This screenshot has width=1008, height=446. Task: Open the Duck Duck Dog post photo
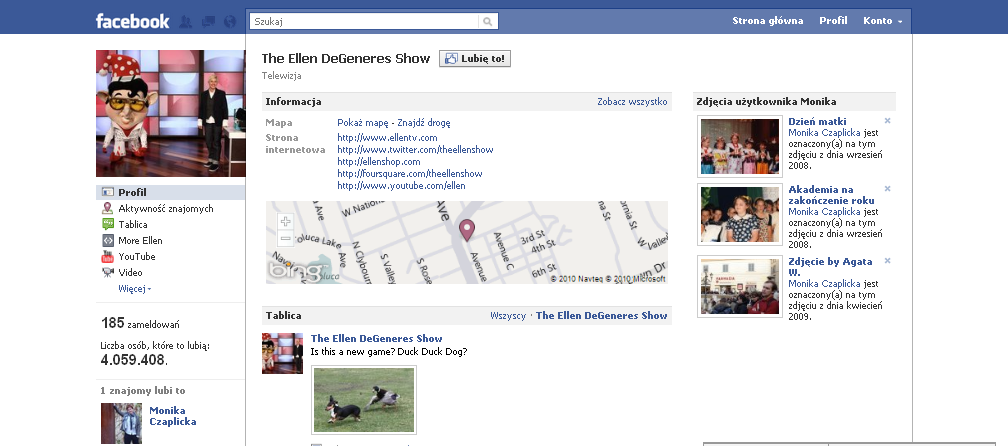(364, 400)
